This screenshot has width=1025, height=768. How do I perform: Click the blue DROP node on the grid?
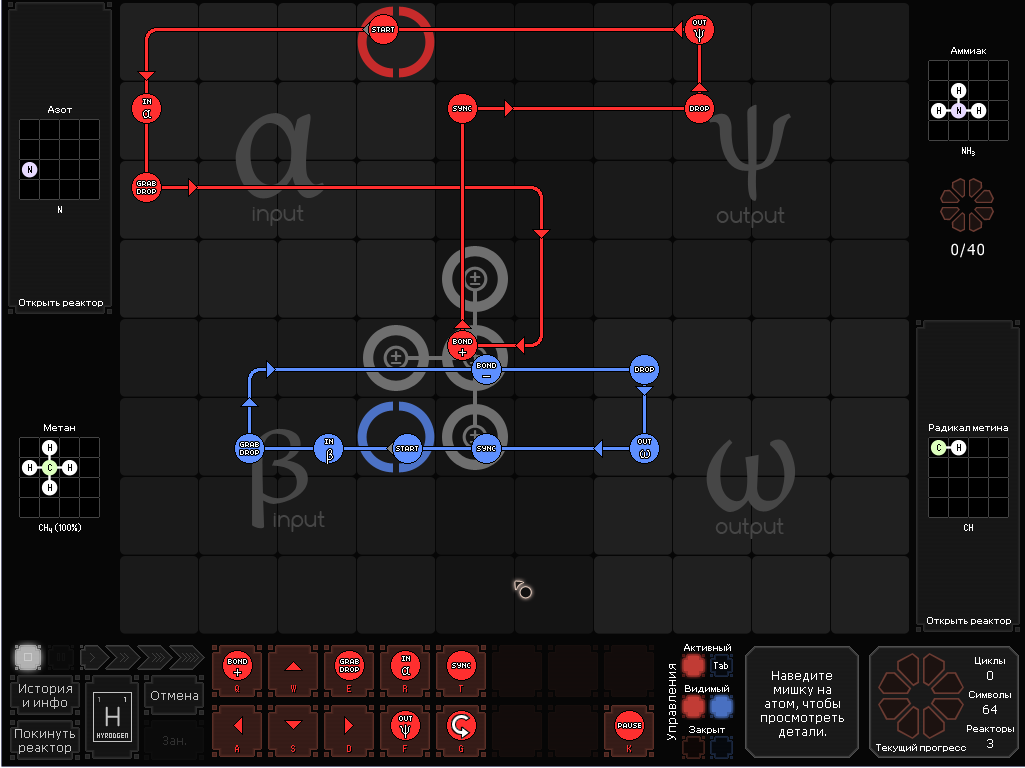(645, 369)
